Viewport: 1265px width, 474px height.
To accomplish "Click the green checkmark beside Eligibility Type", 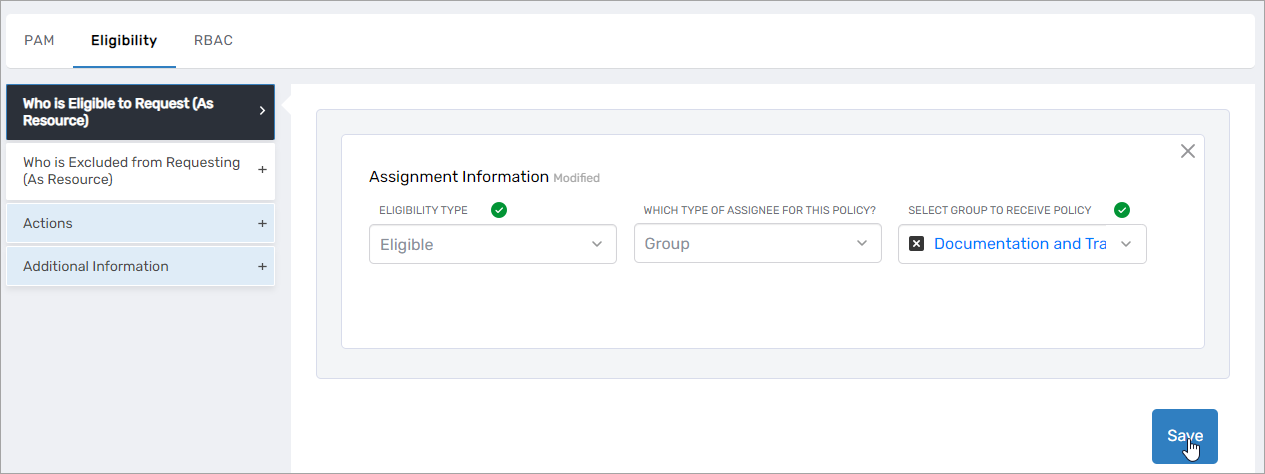I will coord(499,210).
